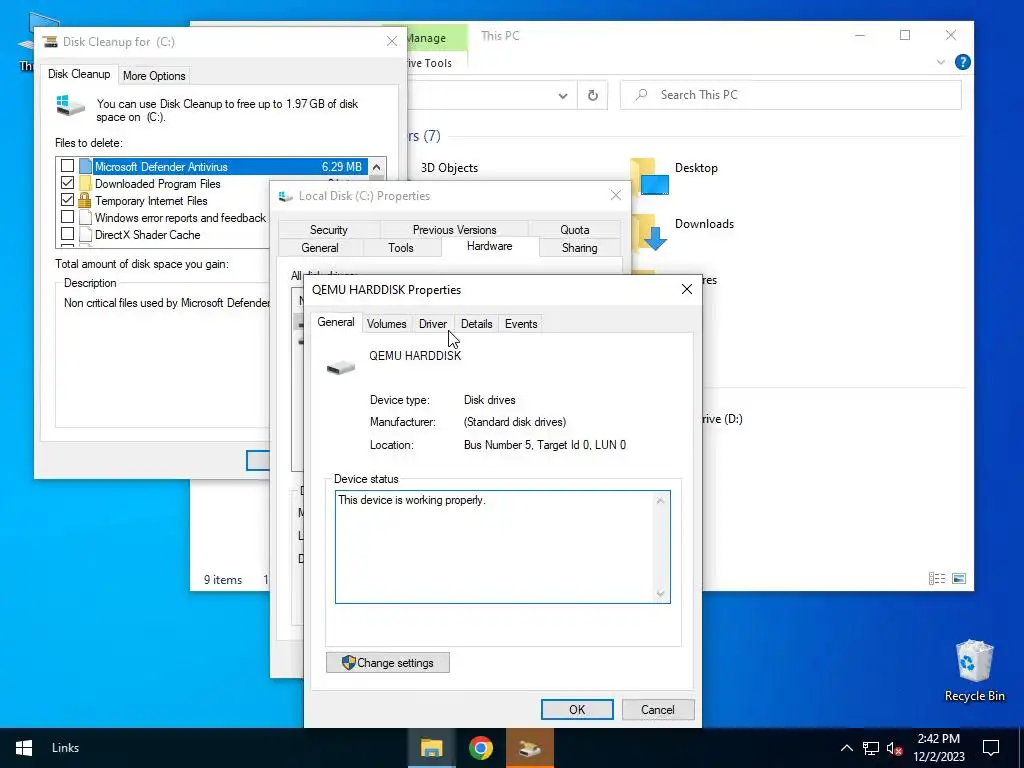Image resolution: width=1024 pixels, height=768 pixels.
Task: Open the Security tab in Local Disk Properties
Action: point(328,230)
